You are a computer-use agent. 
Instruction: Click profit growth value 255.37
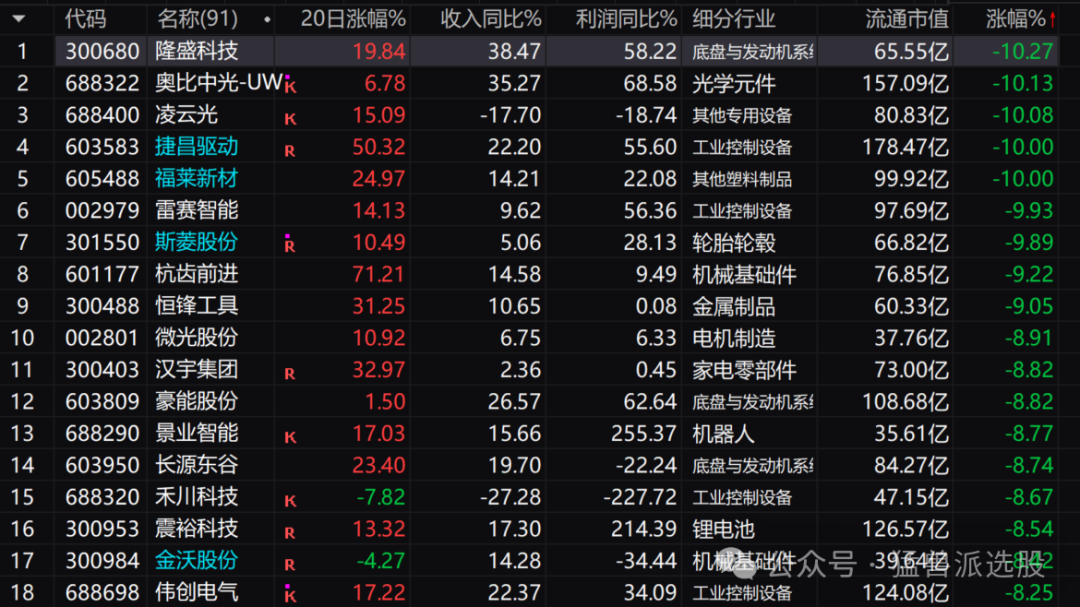coord(644,433)
